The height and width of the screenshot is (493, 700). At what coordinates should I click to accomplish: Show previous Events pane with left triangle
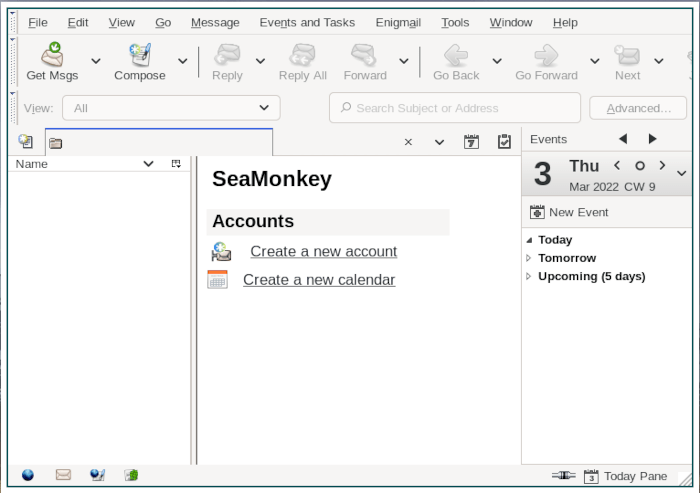(x=623, y=139)
